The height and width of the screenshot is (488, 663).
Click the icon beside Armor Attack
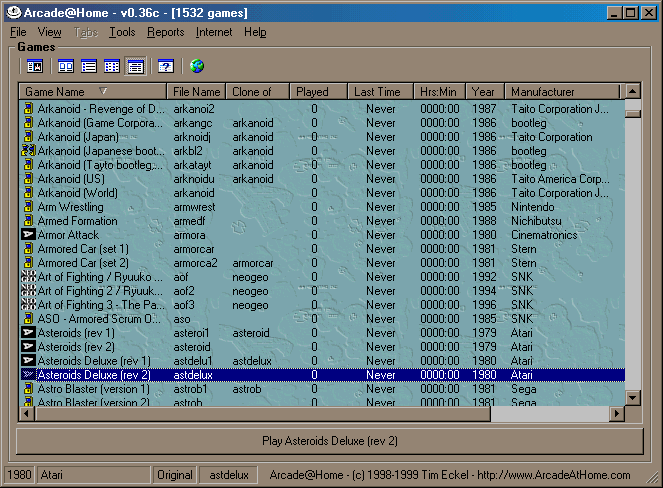28,235
